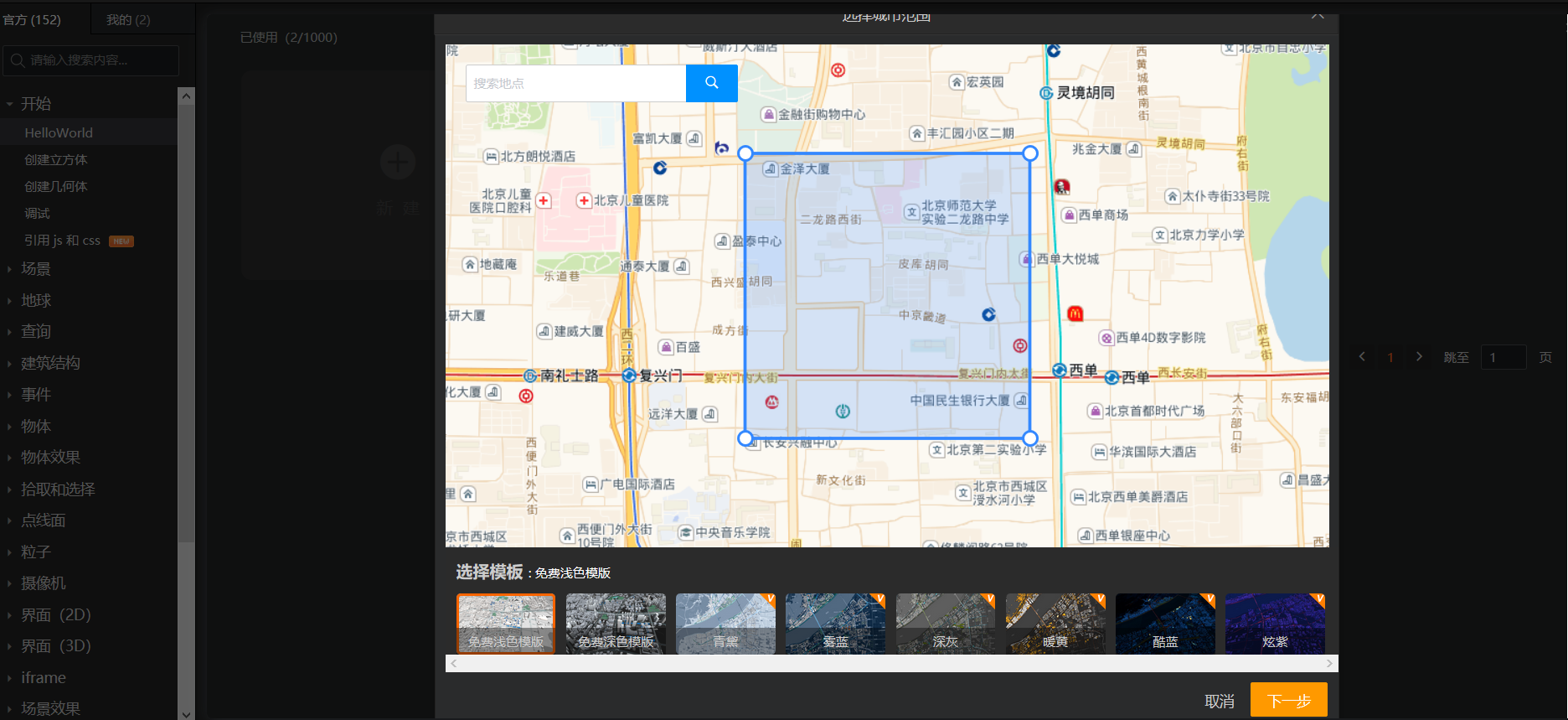Select the 青黛 template thumbnail
The height and width of the screenshot is (720, 1568).
(x=725, y=624)
